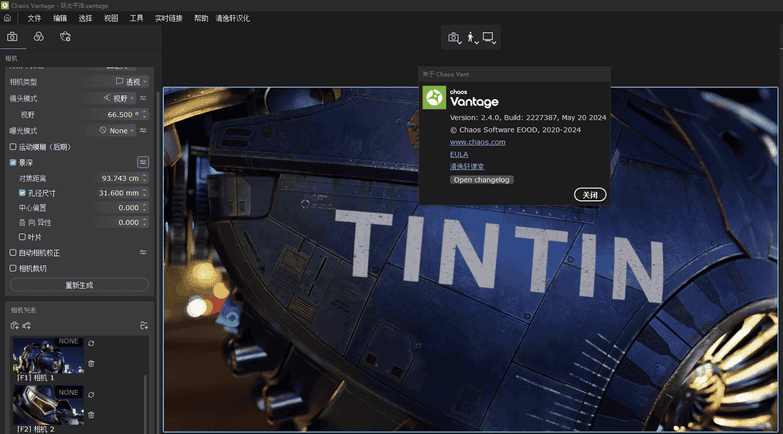Enable the 叶片 checkbox

click(x=22, y=237)
